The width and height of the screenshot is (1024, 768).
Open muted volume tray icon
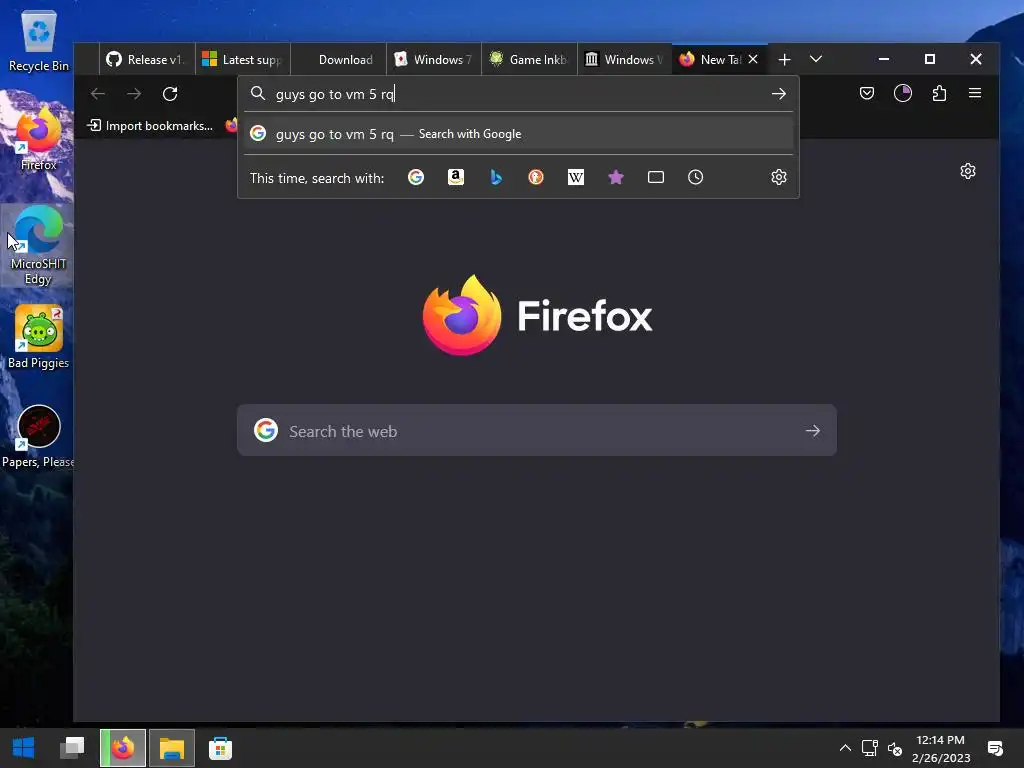[x=895, y=748]
